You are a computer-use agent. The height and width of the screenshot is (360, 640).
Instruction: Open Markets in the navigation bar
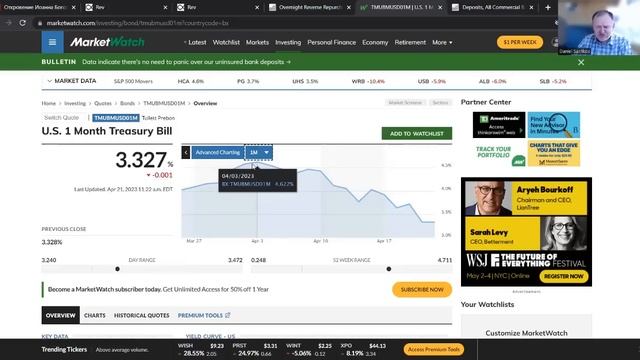tap(257, 42)
